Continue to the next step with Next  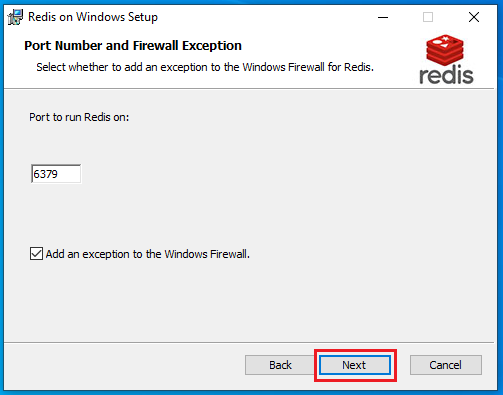[354, 365]
